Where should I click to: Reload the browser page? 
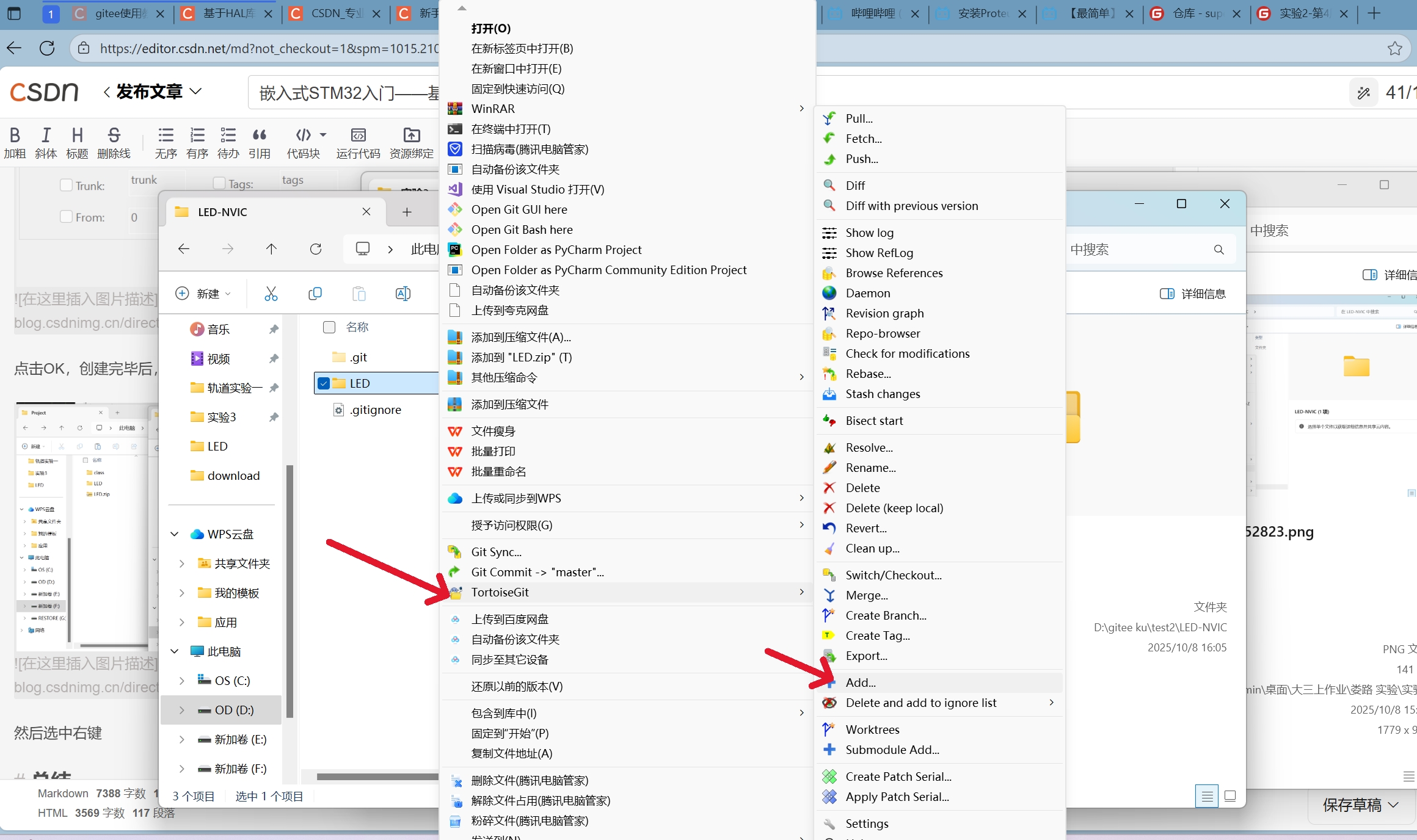(47, 48)
